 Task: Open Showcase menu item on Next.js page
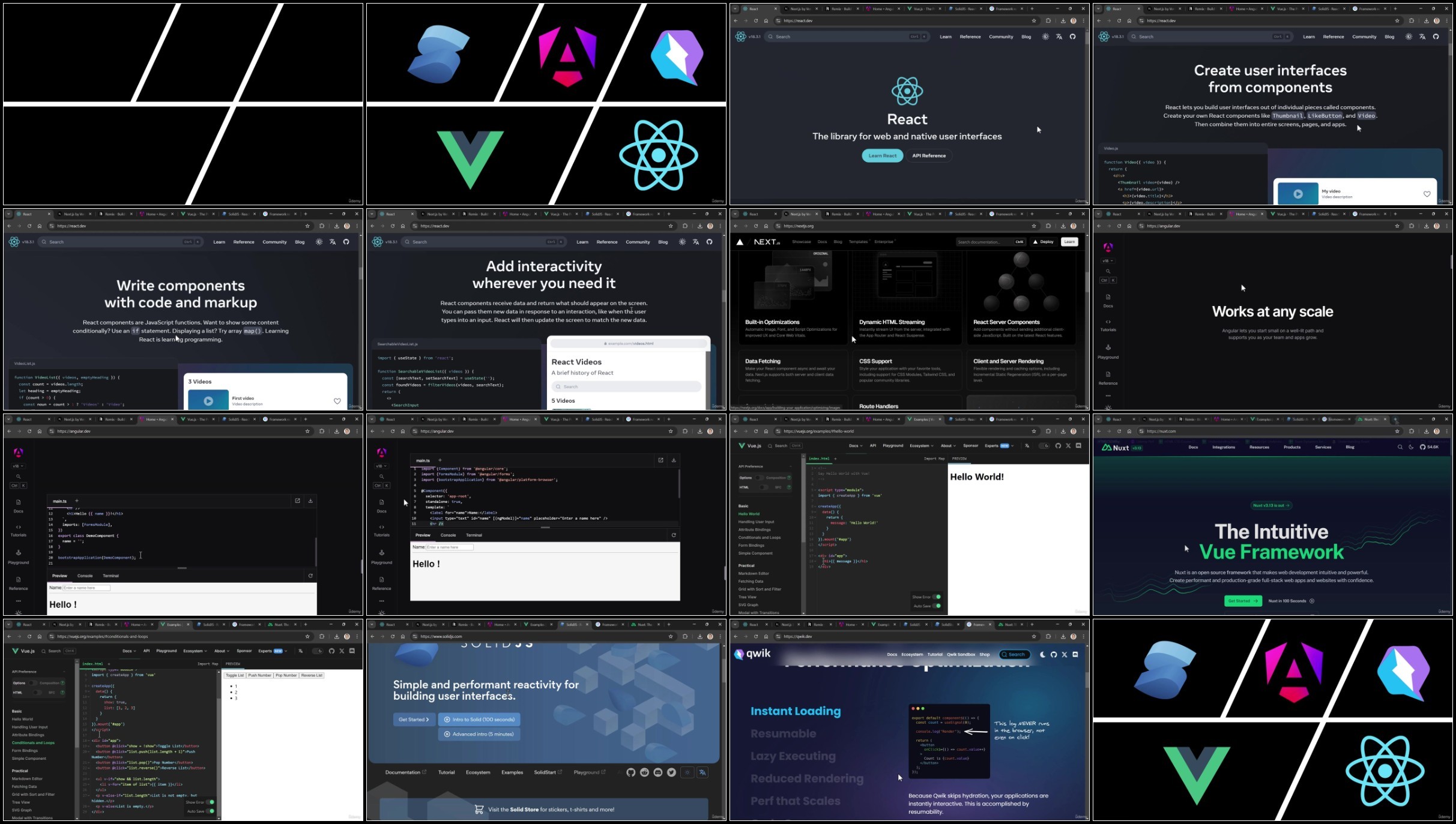click(801, 242)
